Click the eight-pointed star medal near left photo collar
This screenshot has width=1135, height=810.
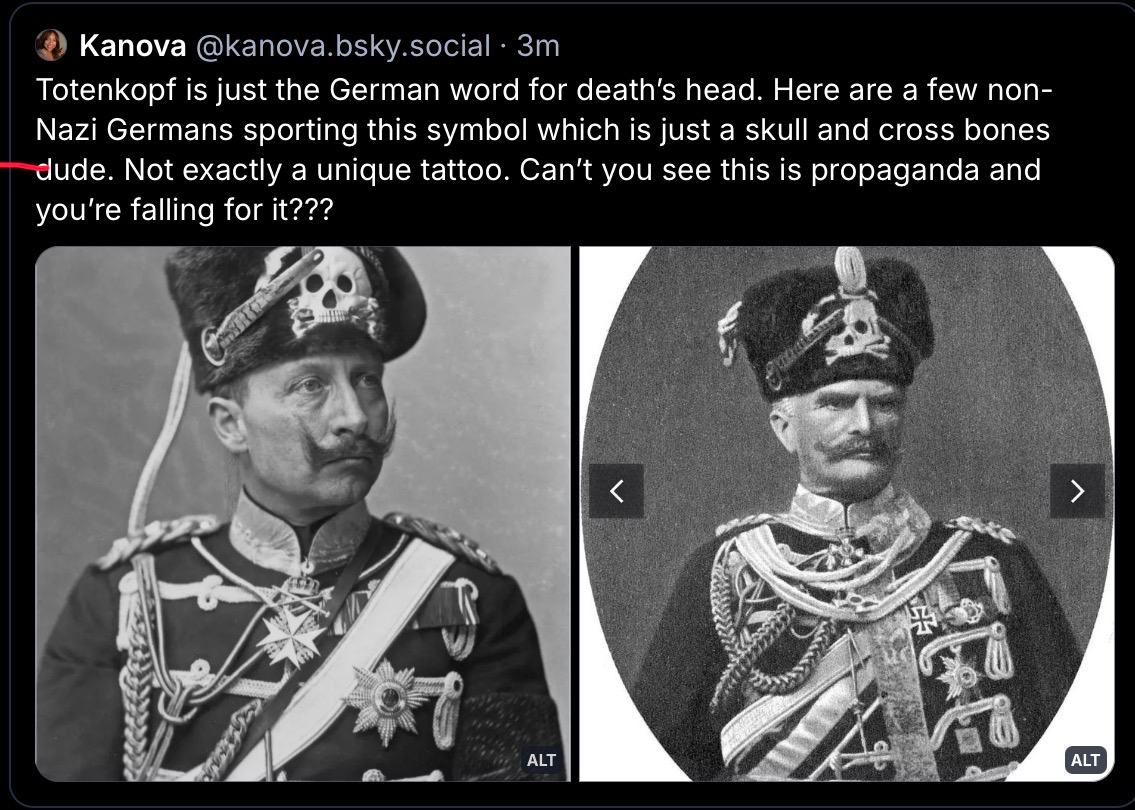[x=291, y=634]
